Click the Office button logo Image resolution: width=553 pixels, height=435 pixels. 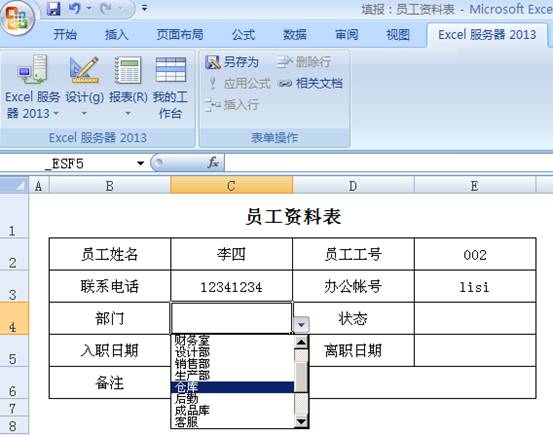(x=17, y=17)
